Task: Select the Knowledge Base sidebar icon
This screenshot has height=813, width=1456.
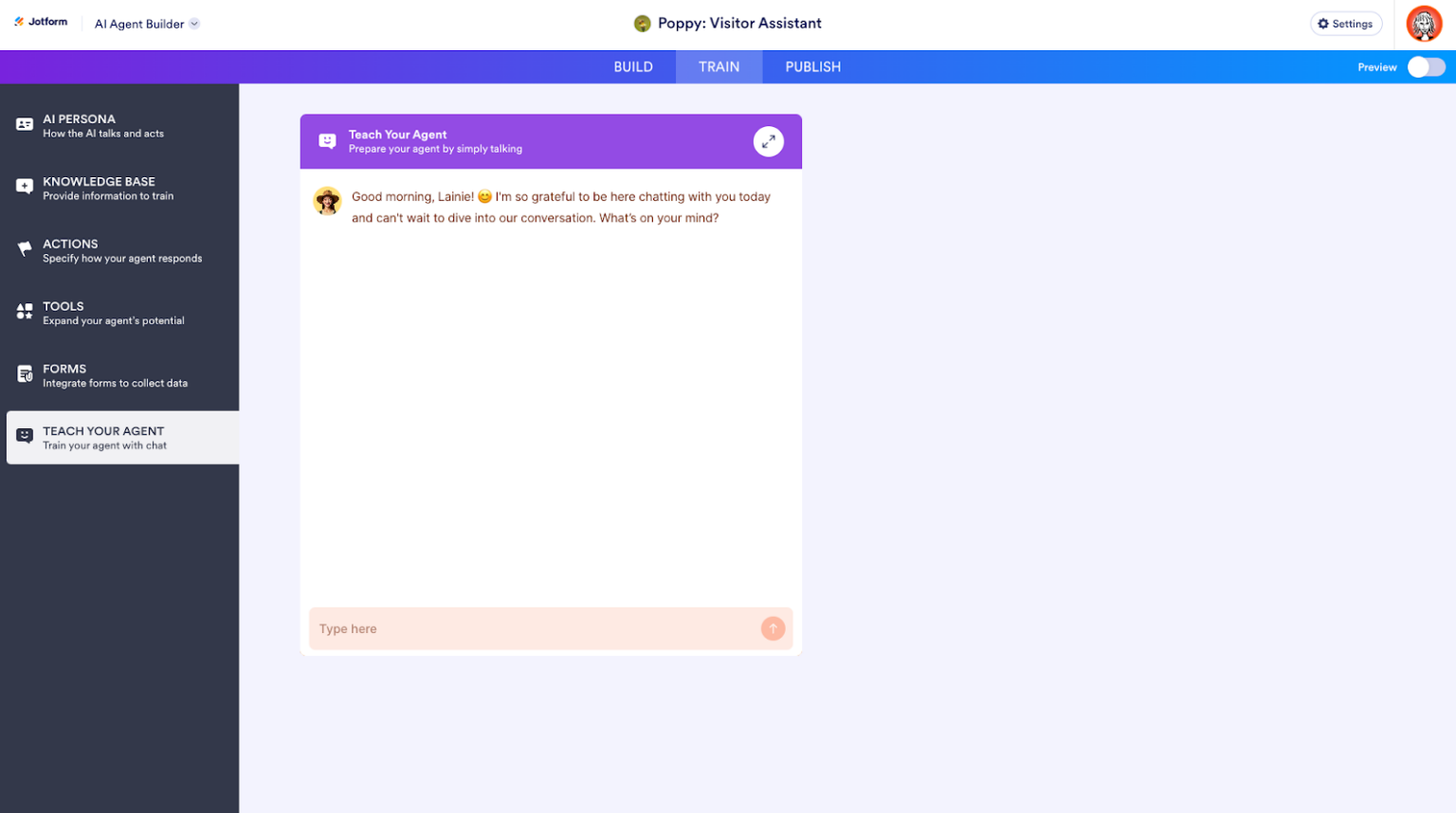Action: pyautogui.click(x=23, y=187)
